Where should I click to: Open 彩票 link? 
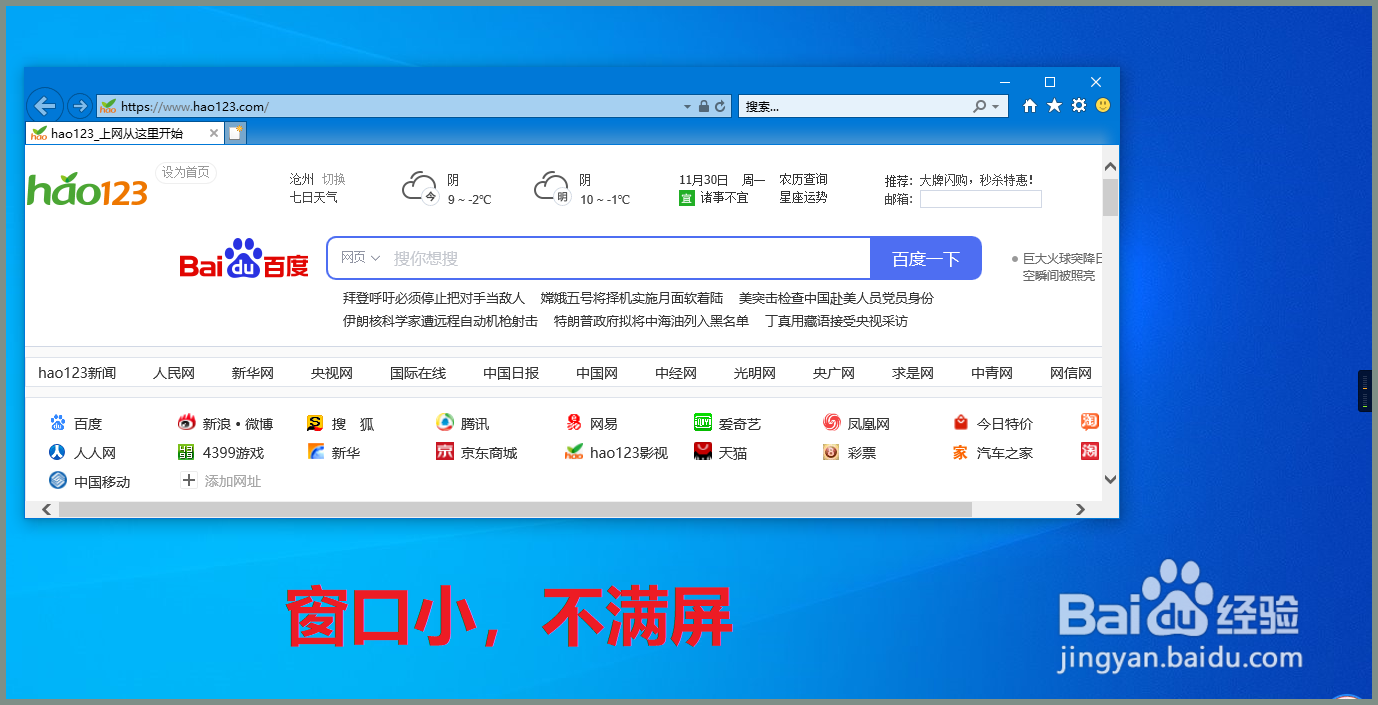pos(862,453)
